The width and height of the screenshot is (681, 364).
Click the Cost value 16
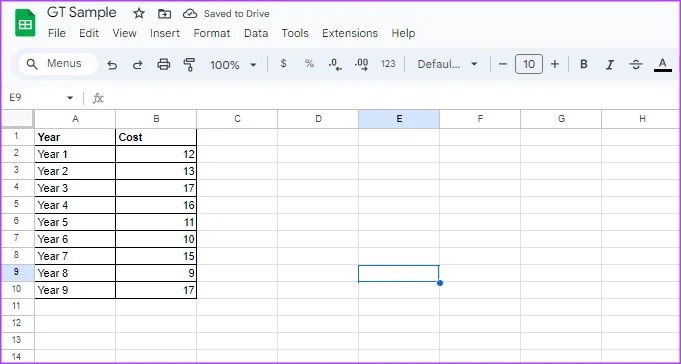[x=156, y=205]
